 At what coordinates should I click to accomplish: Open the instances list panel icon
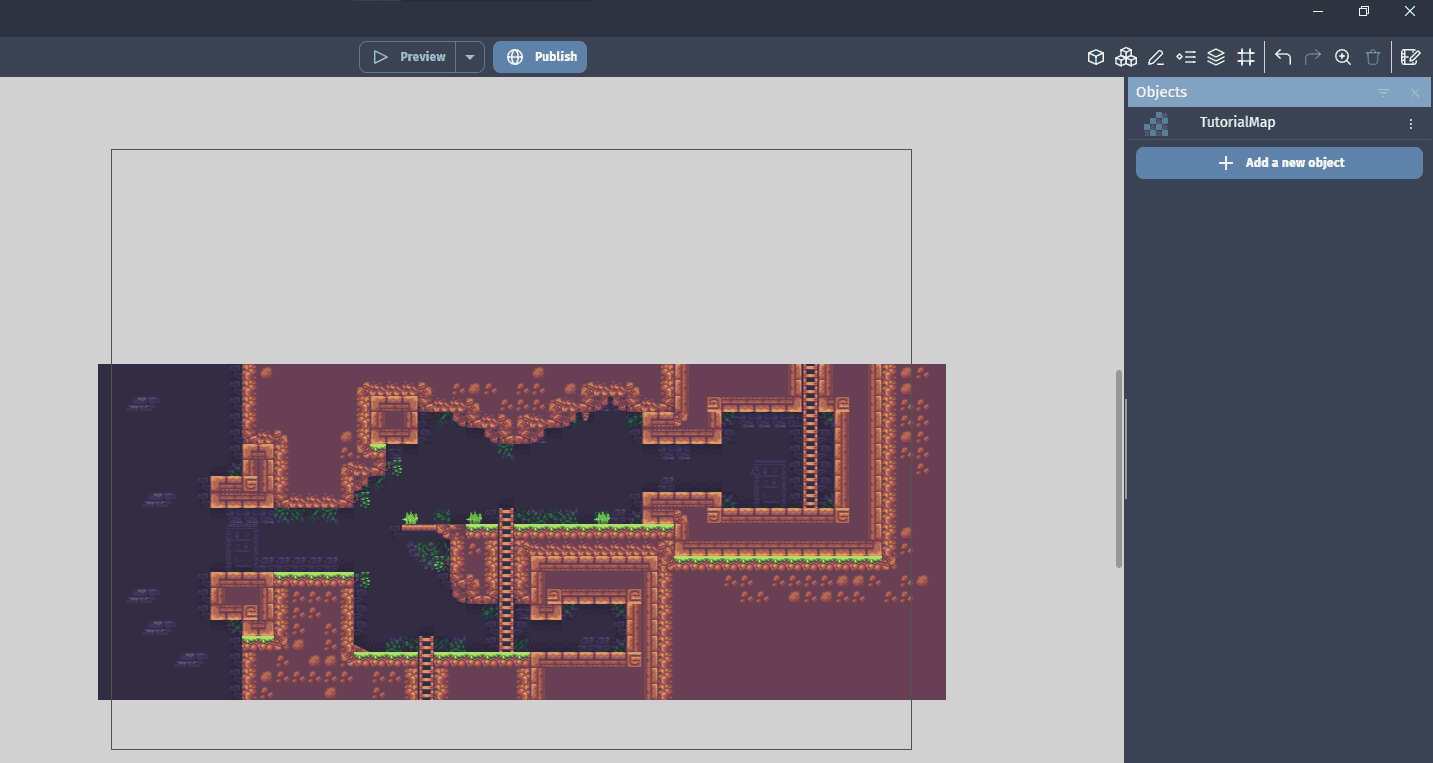(1186, 57)
